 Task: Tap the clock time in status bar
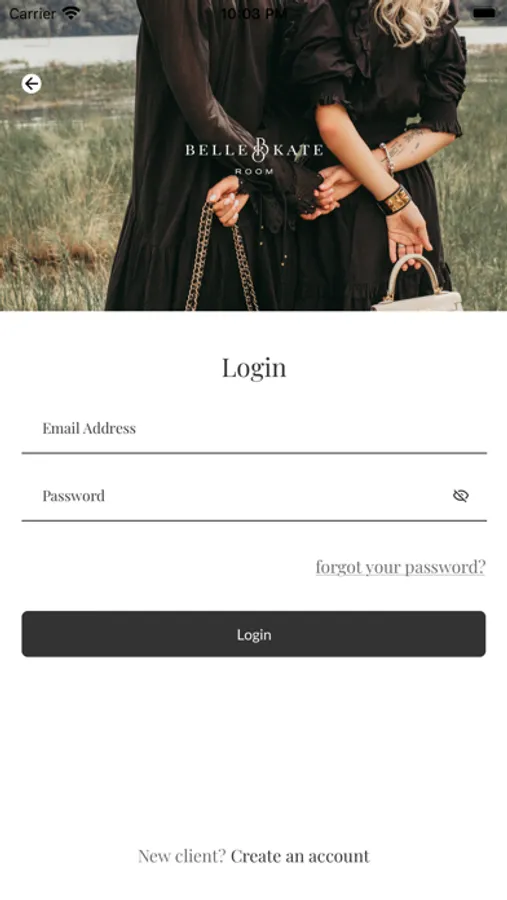[253, 13]
